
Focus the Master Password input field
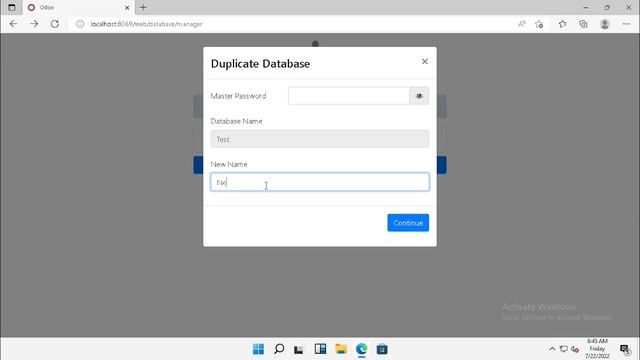coord(349,96)
